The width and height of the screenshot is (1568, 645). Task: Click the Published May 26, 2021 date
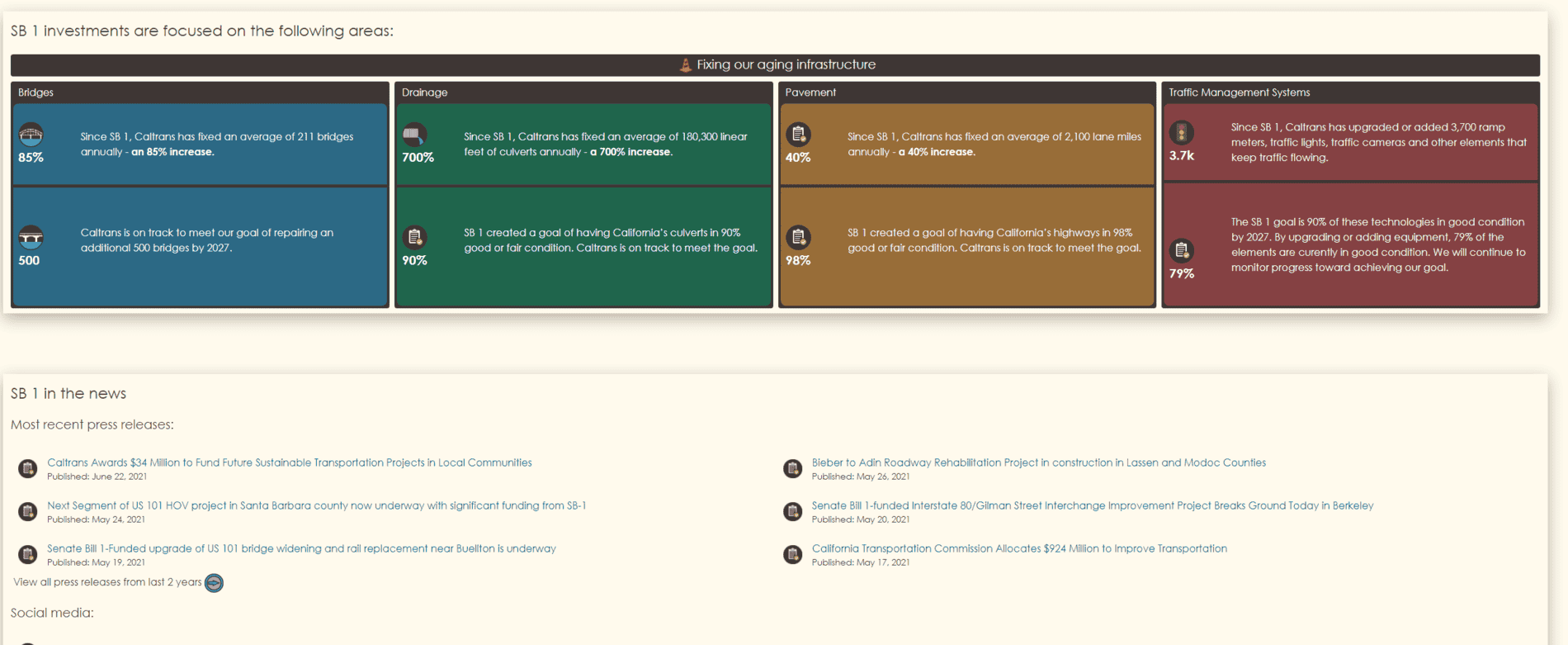(x=861, y=477)
